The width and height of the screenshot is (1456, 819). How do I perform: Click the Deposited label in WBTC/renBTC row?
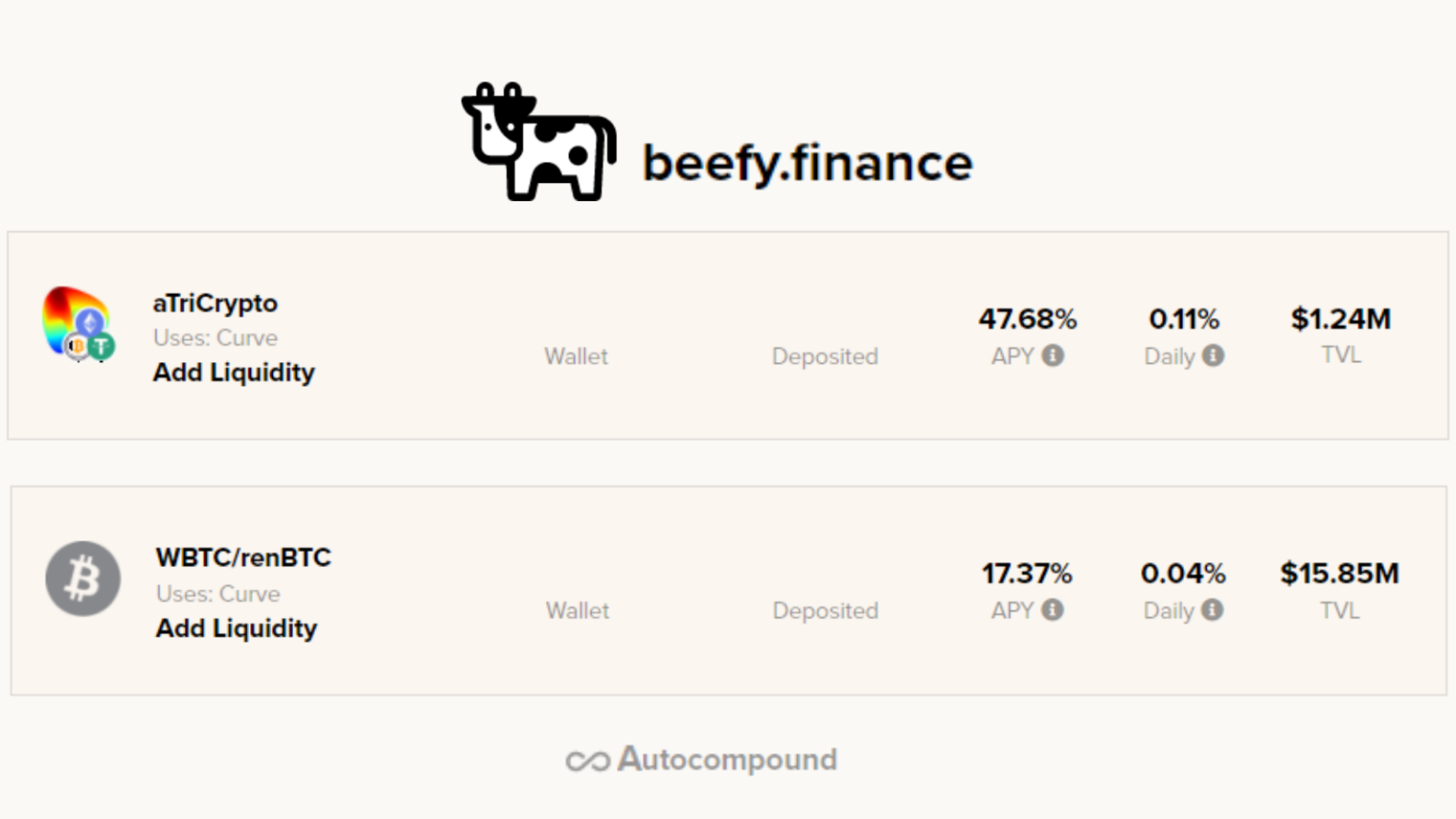point(824,611)
